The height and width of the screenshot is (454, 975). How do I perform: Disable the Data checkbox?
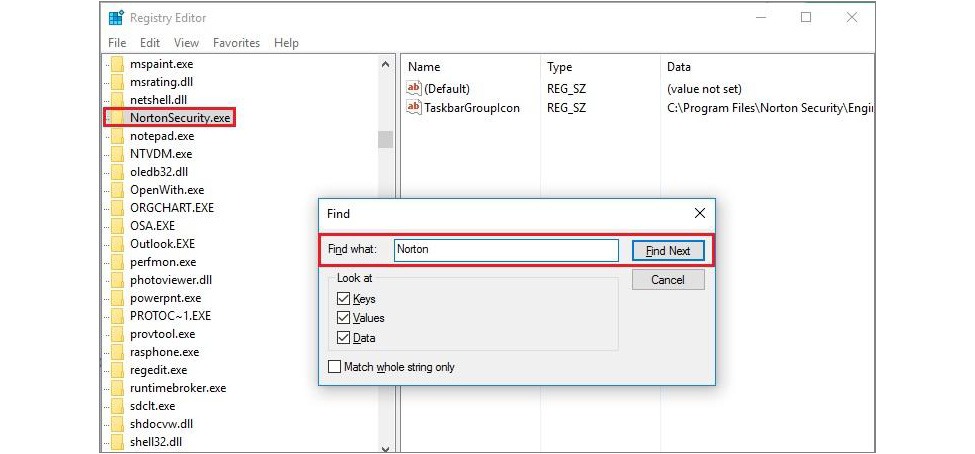(x=343, y=338)
